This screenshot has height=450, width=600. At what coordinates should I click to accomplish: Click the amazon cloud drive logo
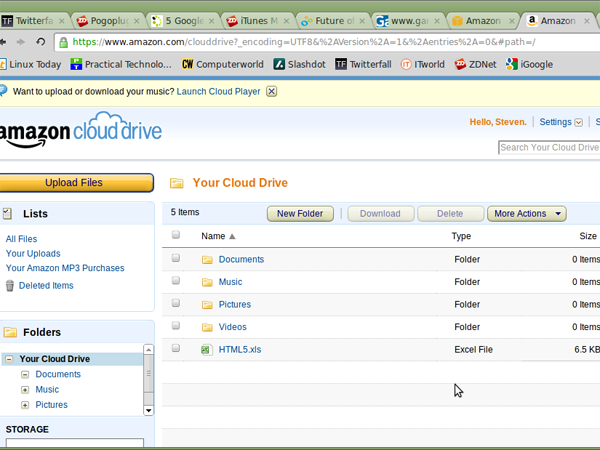[80, 130]
